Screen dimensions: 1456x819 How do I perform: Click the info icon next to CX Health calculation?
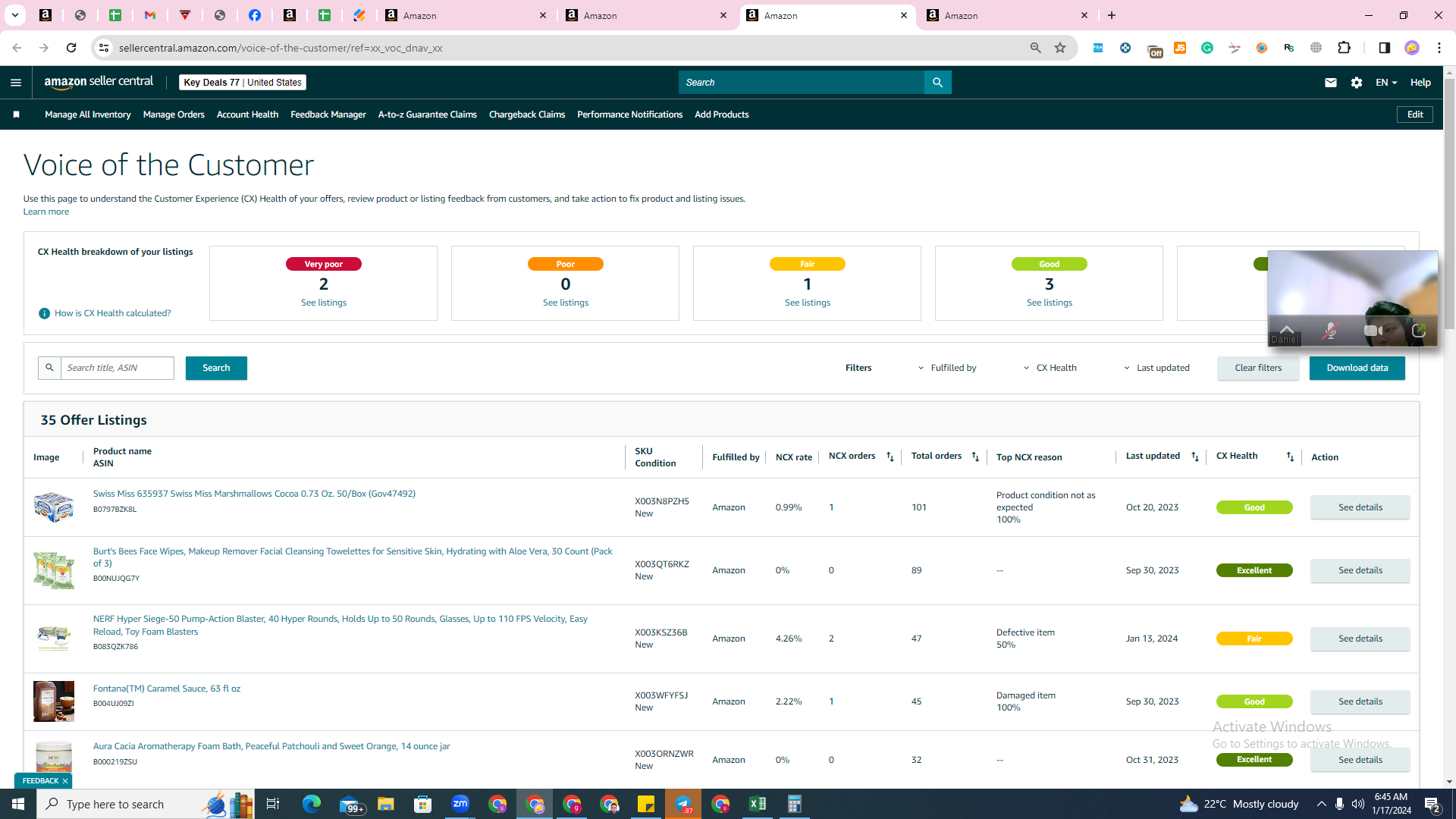tap(44, 313)
